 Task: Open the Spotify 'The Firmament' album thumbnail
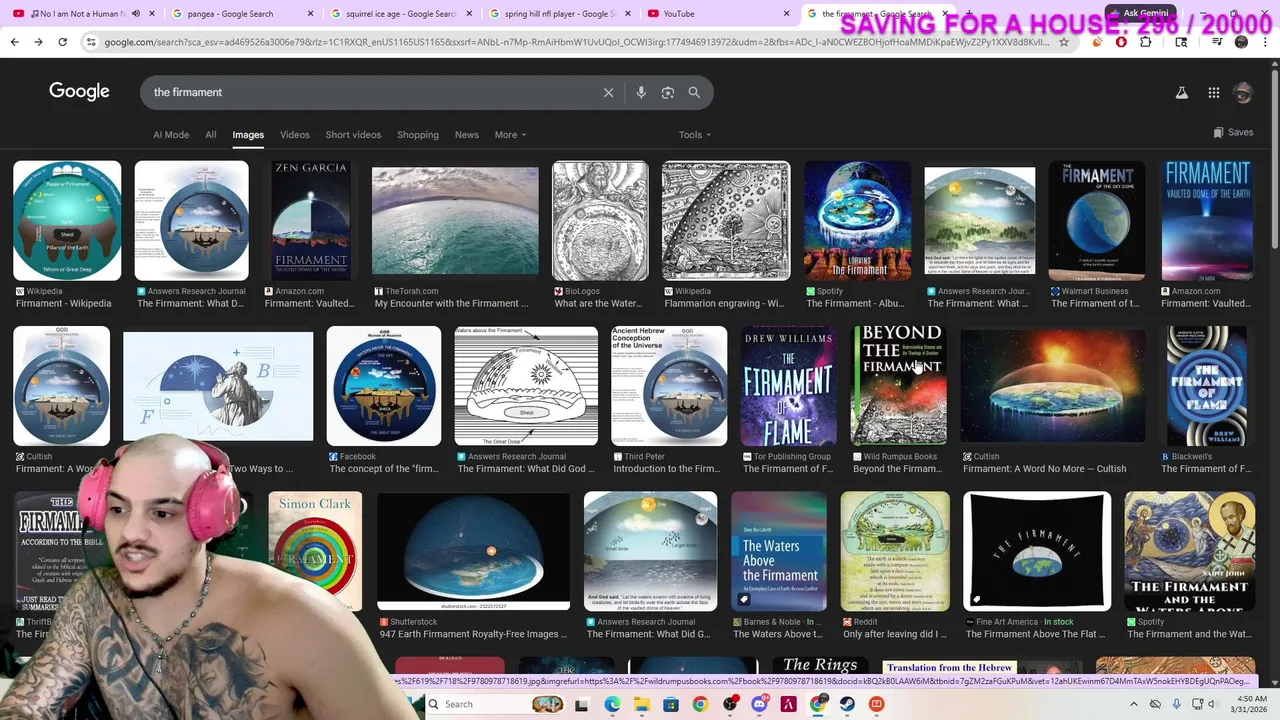858,220
